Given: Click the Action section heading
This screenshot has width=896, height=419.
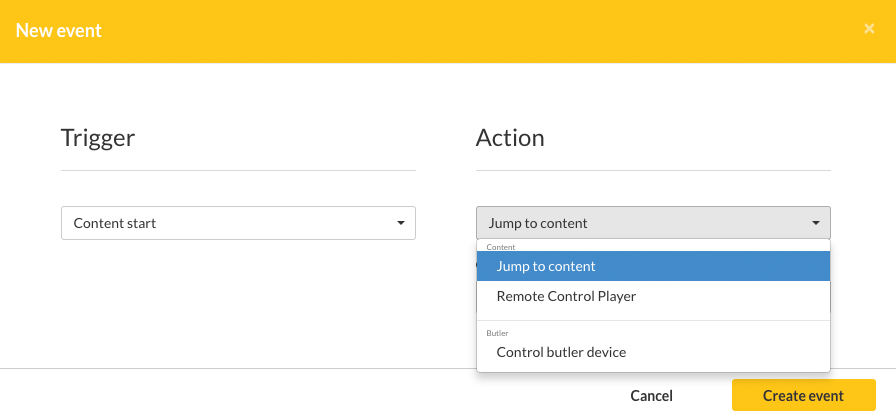Looking at the screenshot, I should click(x=510, y=138).
